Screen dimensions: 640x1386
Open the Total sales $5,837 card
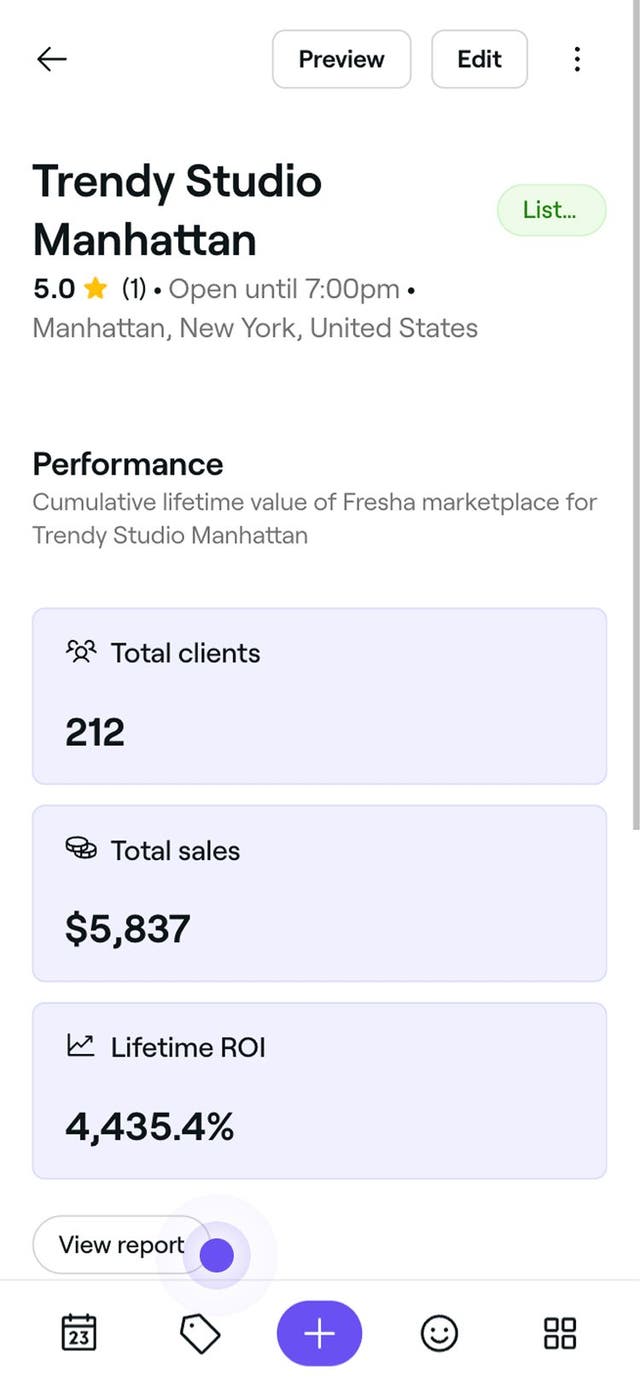click(320, 893)
